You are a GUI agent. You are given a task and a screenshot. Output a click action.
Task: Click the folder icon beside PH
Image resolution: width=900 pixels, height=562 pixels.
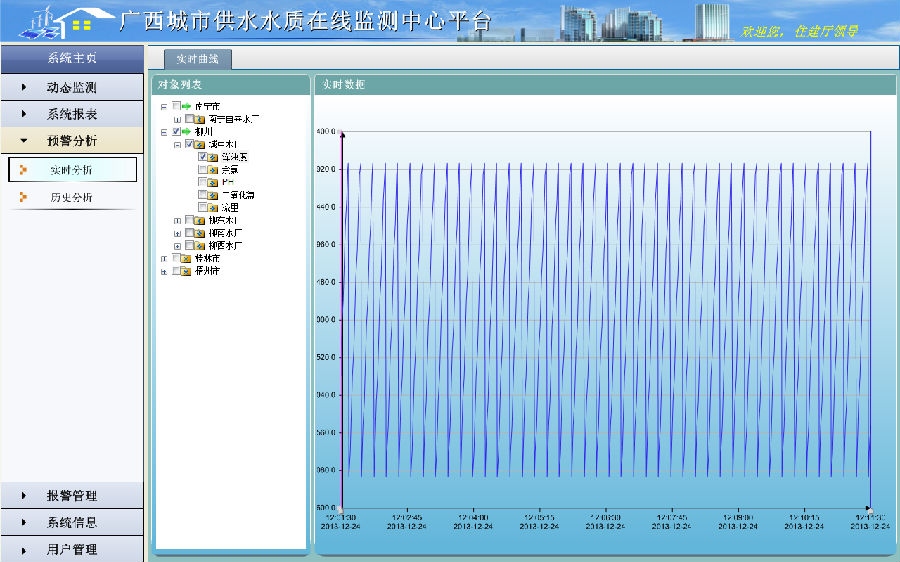(213, 182)
